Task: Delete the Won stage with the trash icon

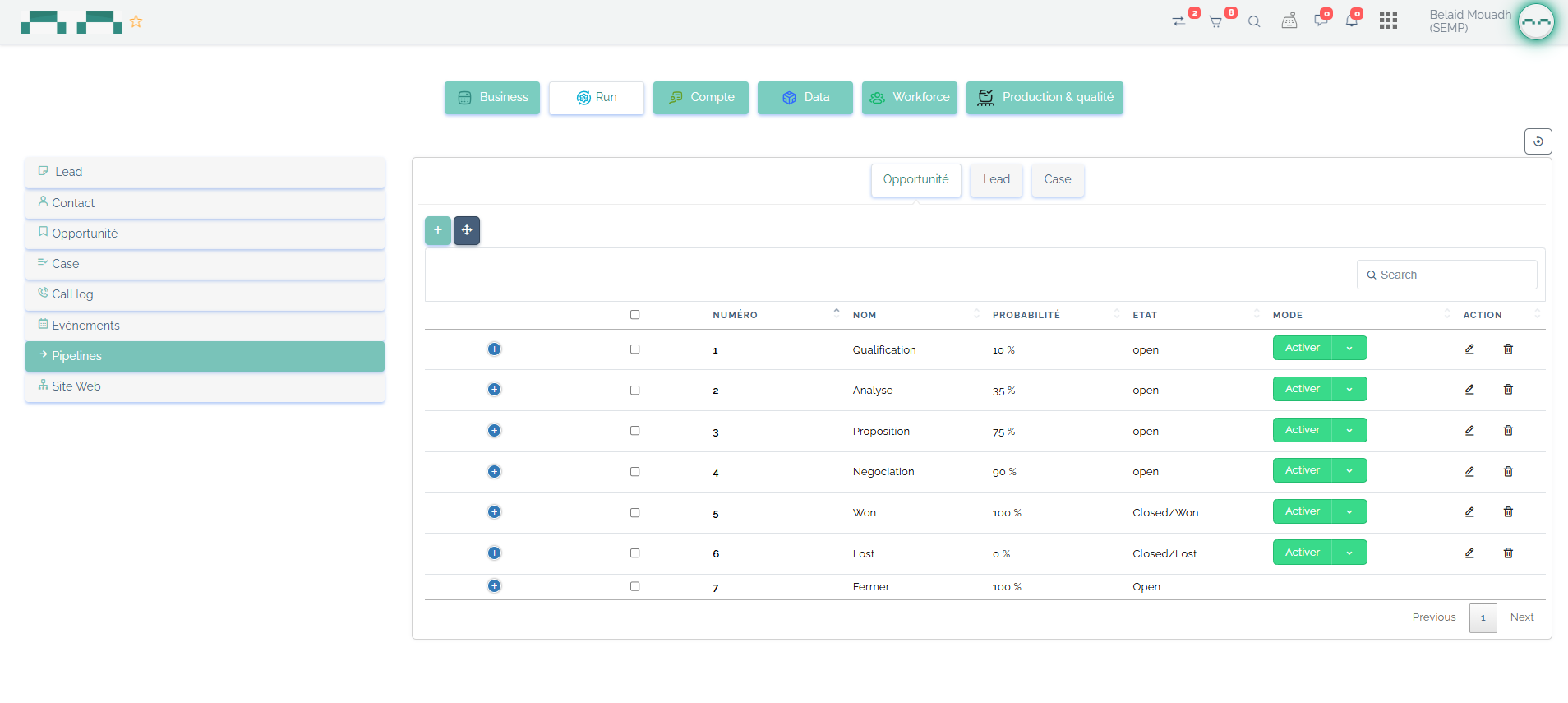Action: pyautogui.click(x=1508, y=512)
